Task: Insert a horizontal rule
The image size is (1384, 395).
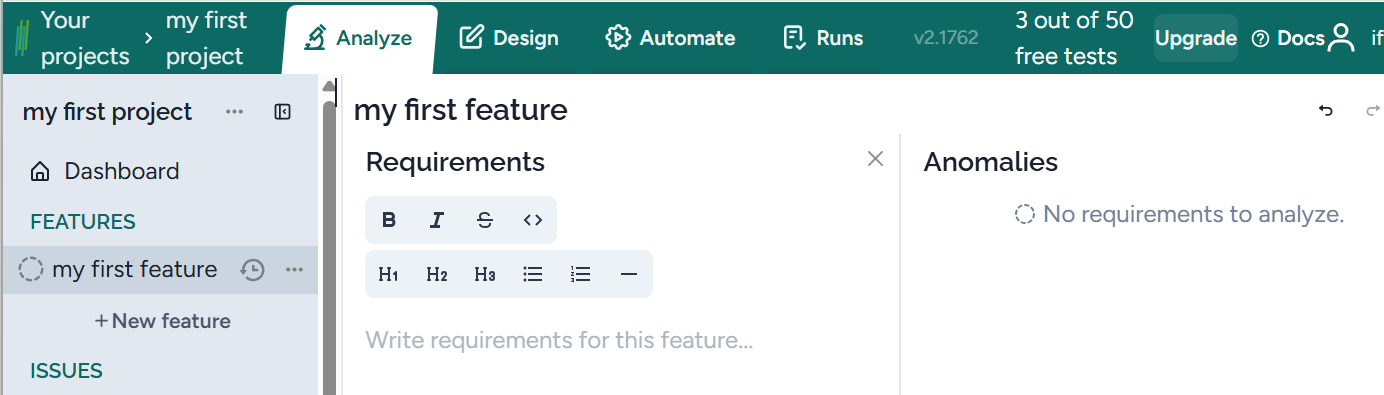Action: [x=629, y=274]
